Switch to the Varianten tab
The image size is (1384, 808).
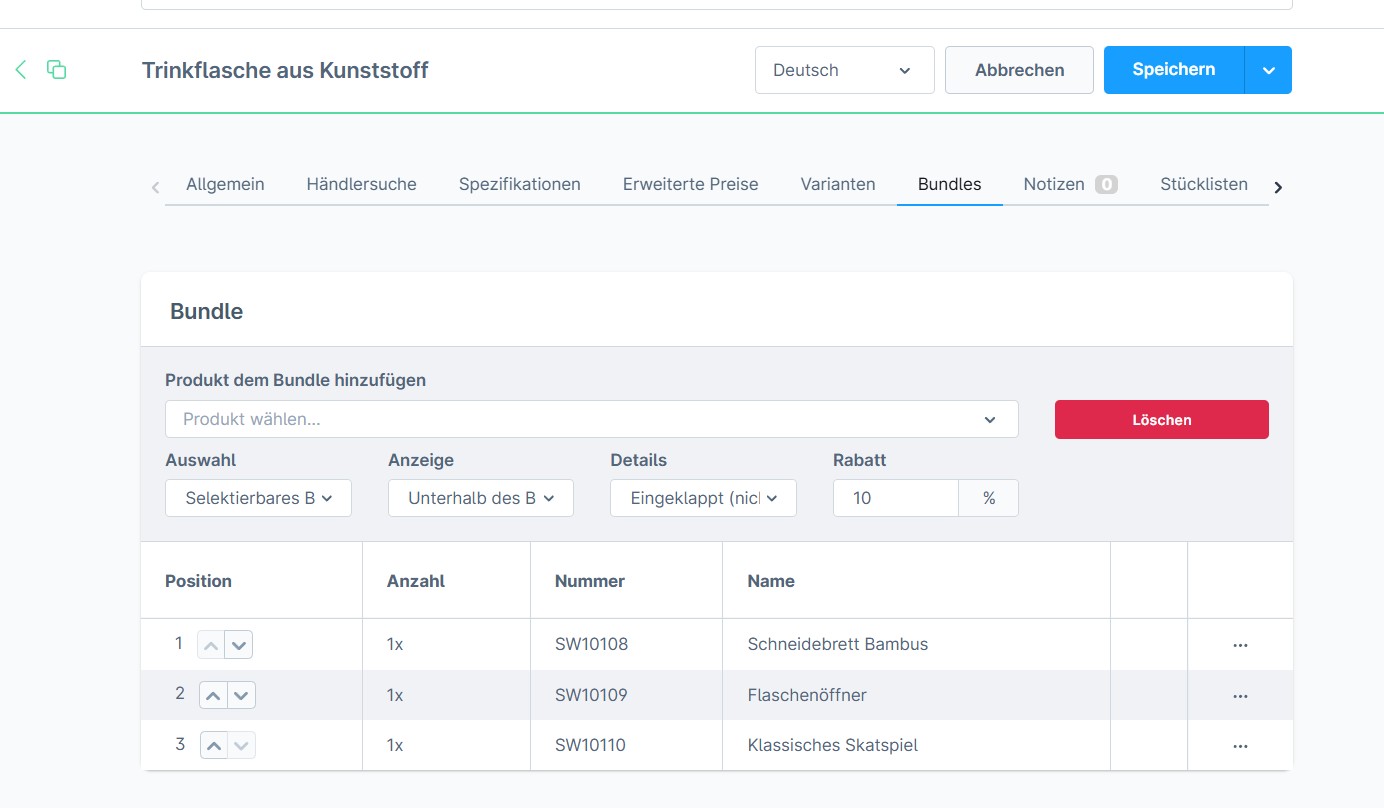[838, 184]
